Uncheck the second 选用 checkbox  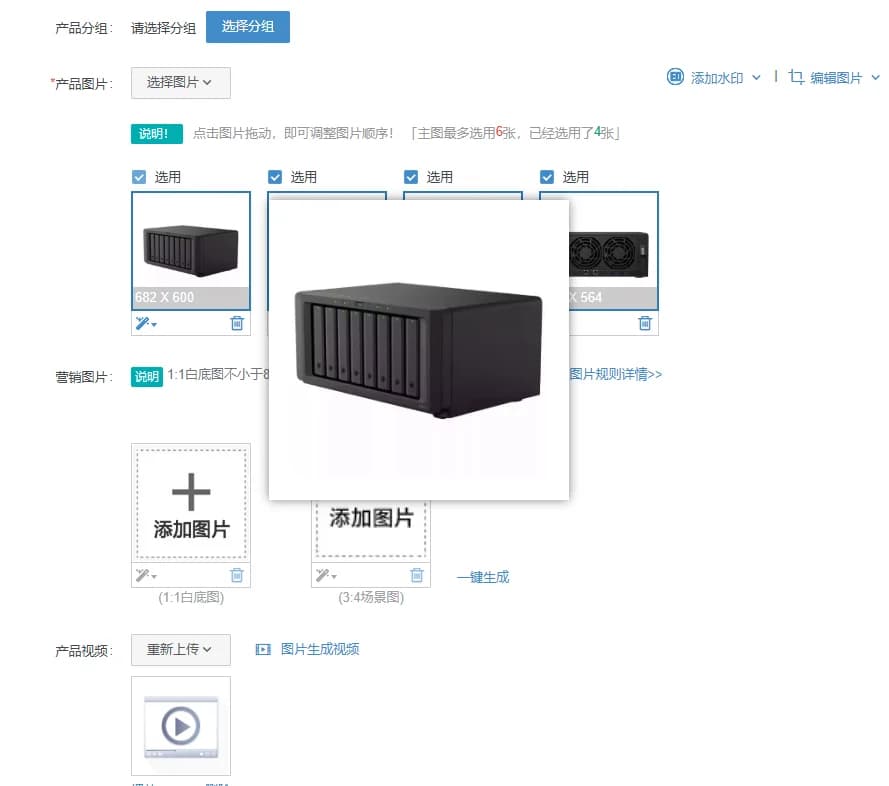[275, 177]
